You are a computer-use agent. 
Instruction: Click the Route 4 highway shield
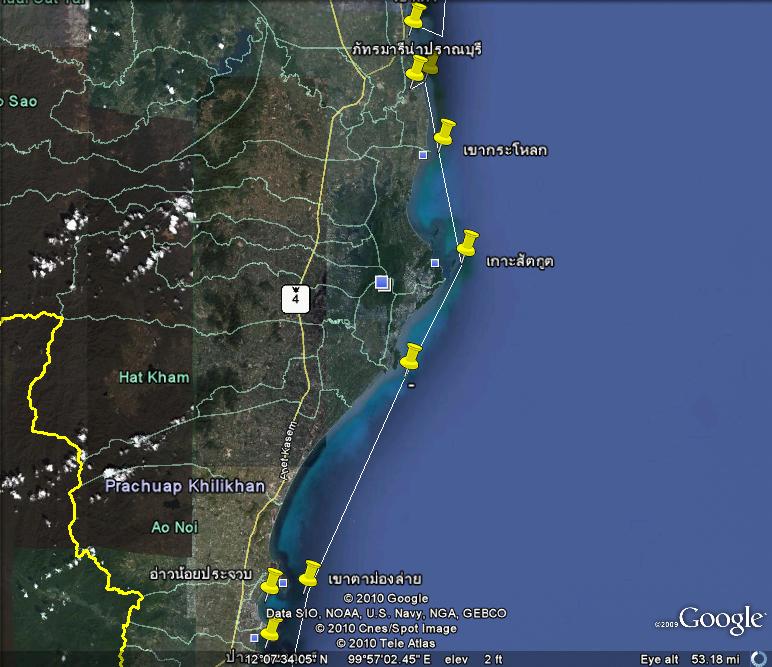click(295, 297)
